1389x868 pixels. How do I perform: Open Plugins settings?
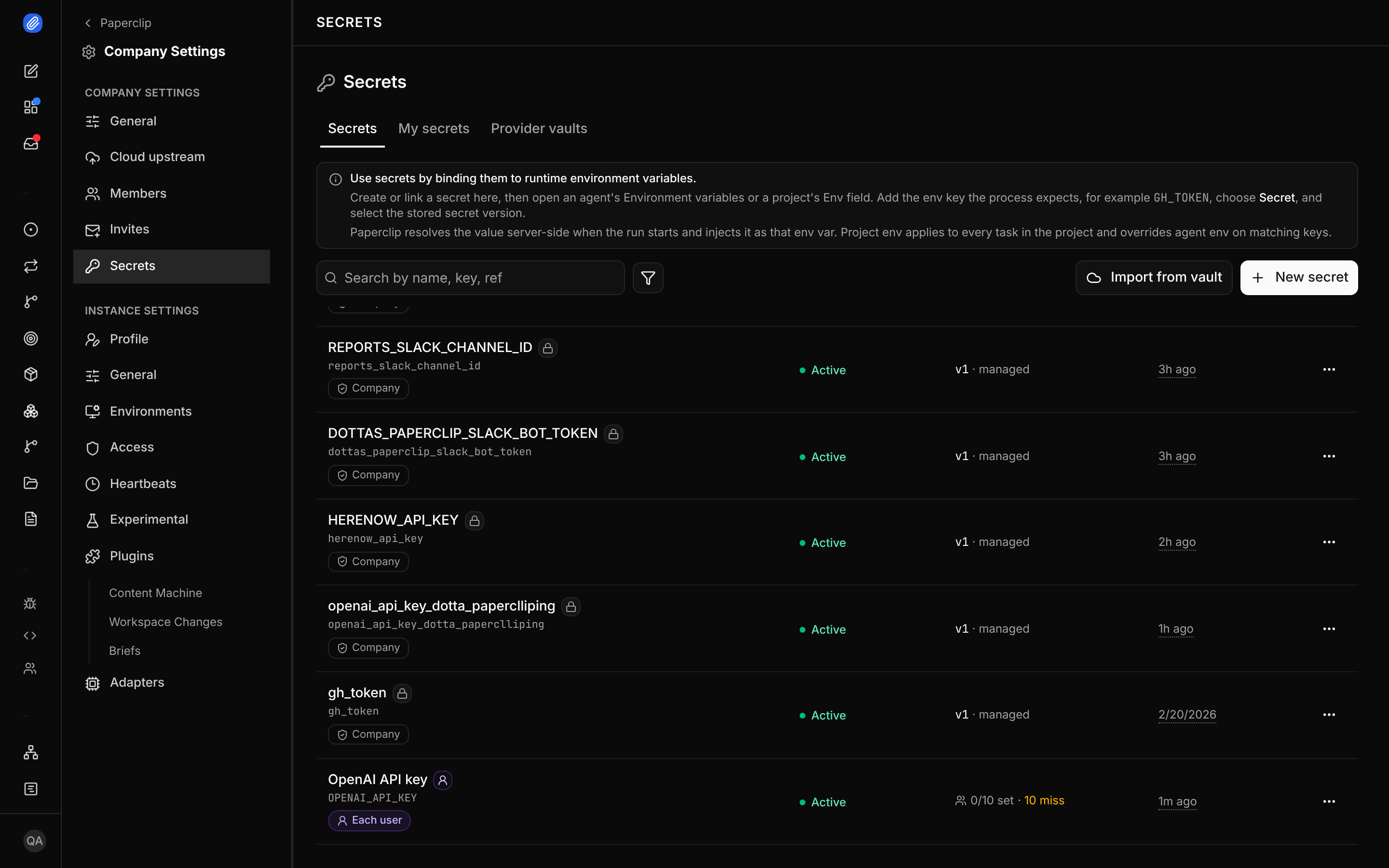(172, 556)
